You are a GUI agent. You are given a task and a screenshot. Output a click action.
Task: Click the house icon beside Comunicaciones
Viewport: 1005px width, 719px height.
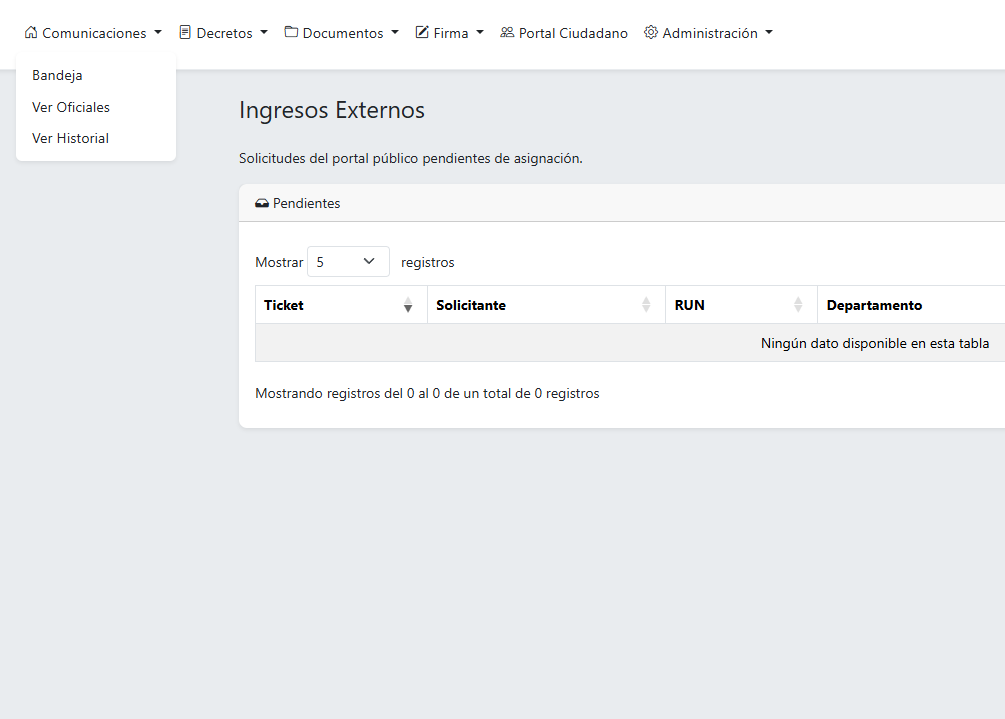click(x=31, y=33)
